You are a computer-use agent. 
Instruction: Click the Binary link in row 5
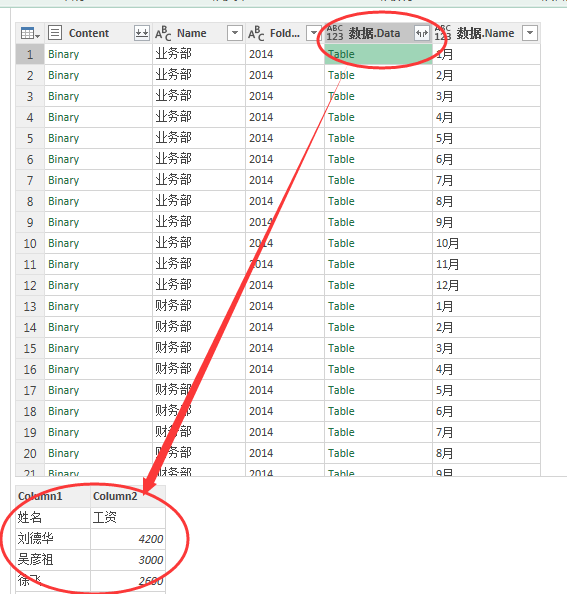(x=64, y=138)
